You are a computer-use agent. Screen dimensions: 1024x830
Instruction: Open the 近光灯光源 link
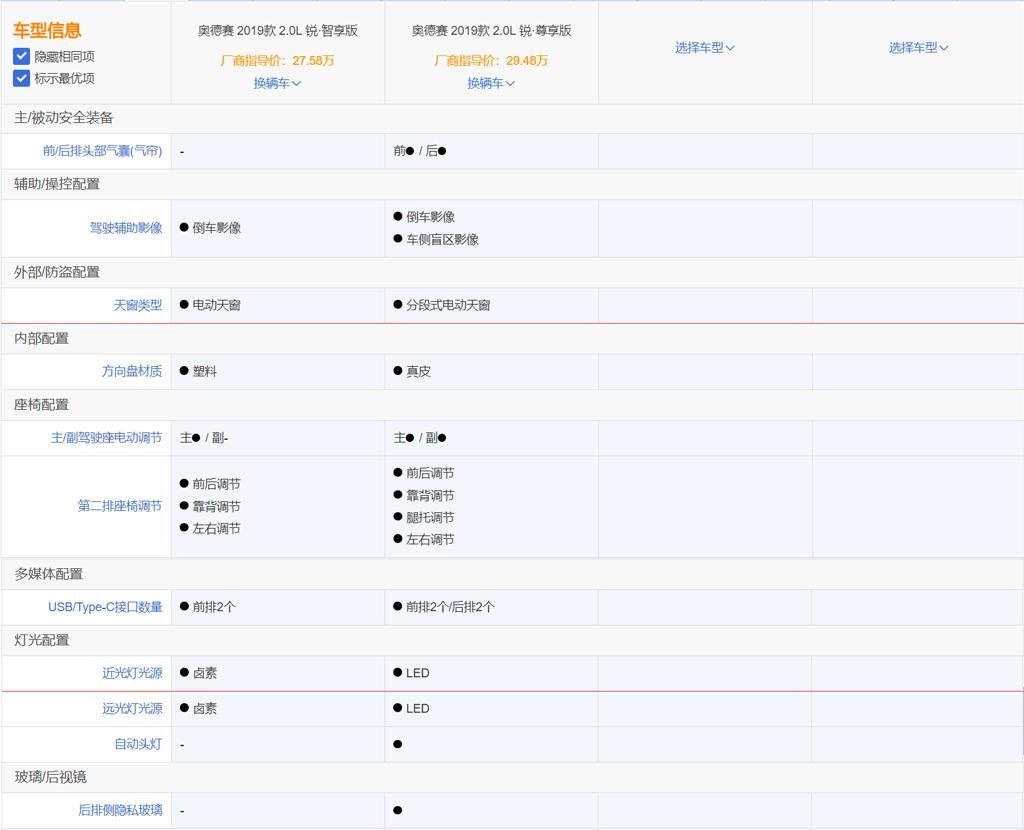132,673
